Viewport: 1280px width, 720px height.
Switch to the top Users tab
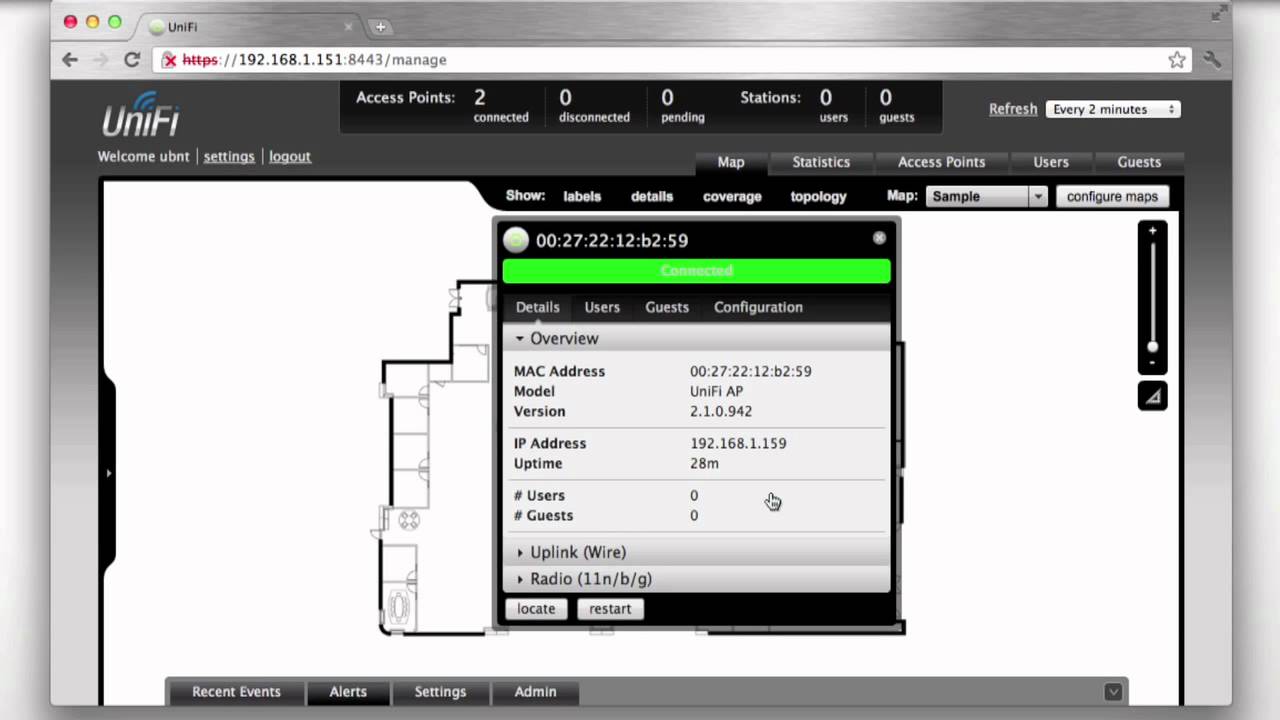click(x=1051, y=162)
